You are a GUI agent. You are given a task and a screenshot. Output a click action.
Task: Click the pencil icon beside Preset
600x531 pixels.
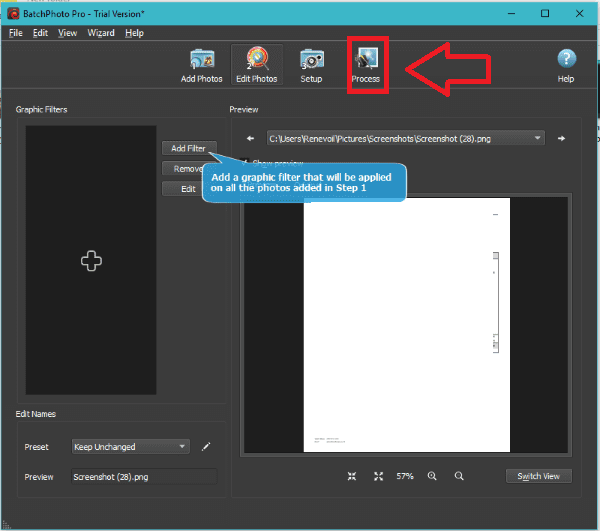(207, 446)
